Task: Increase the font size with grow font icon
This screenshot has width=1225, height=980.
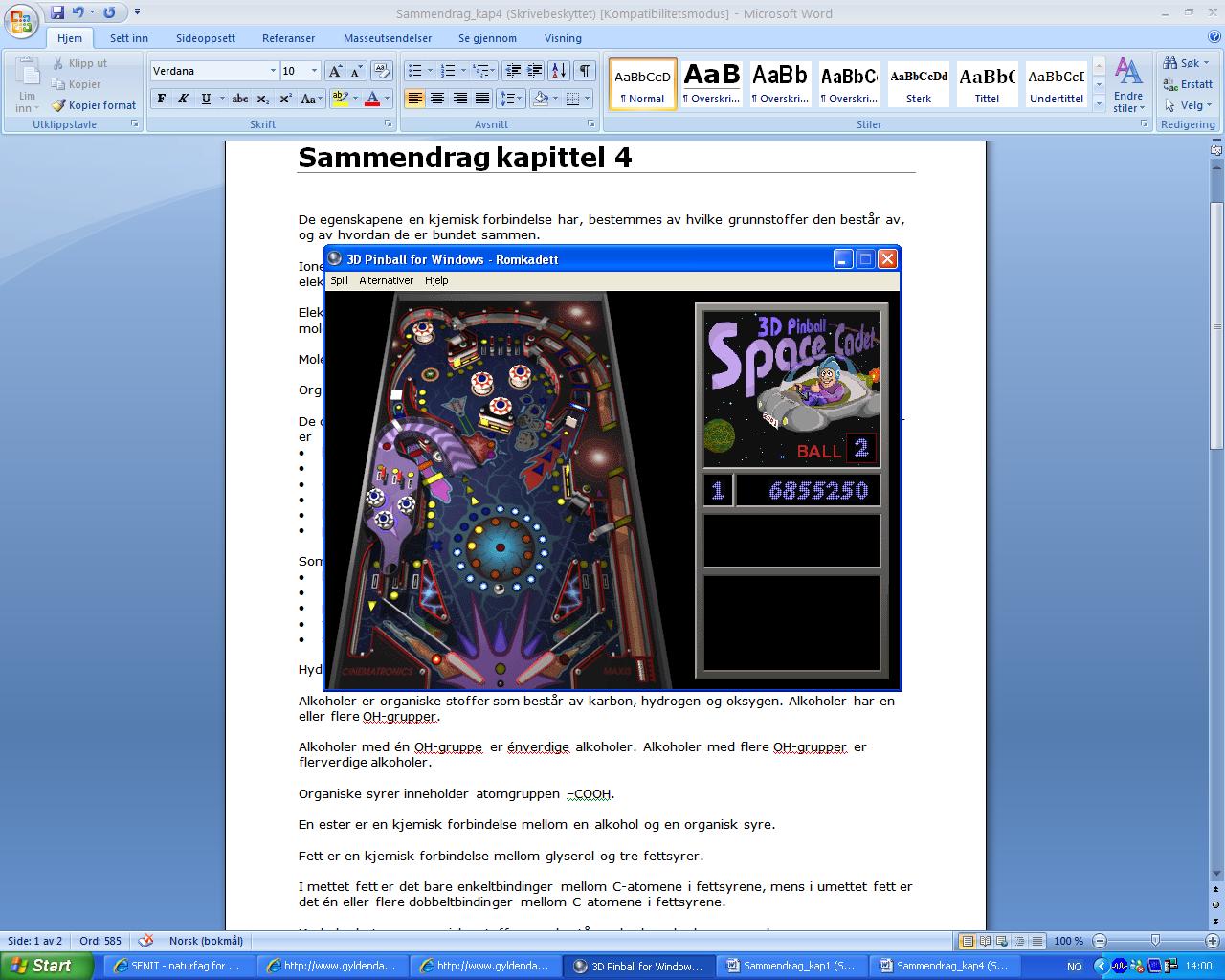Action: pos(334,71)
